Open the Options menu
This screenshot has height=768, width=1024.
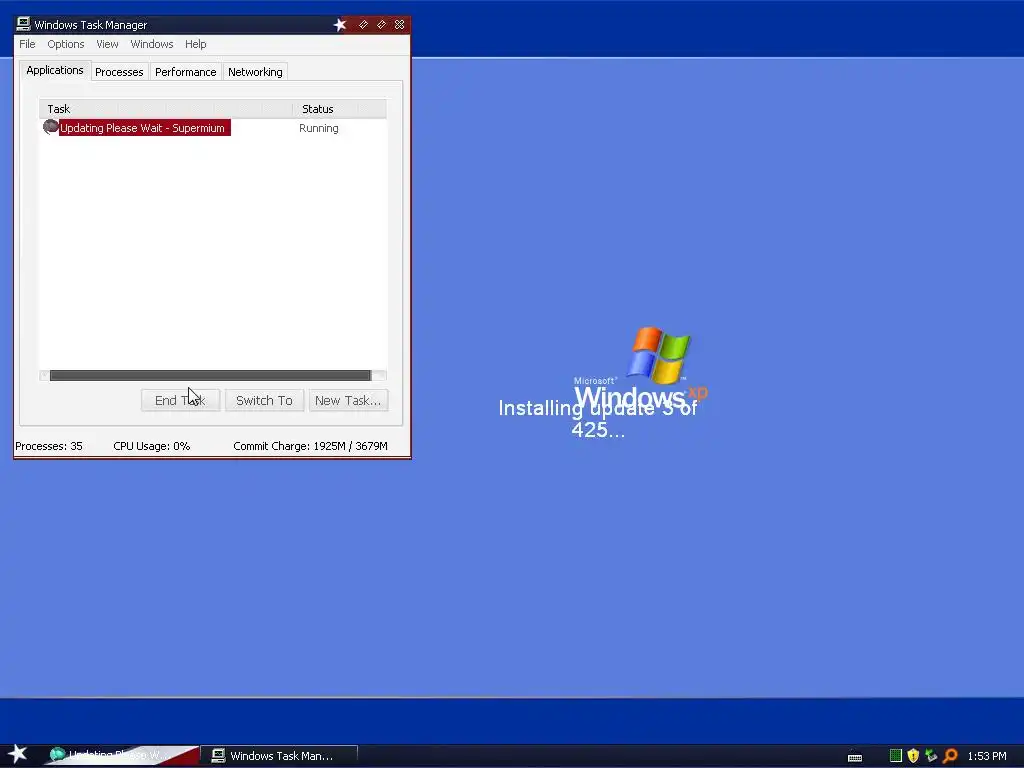coord(65,44)
